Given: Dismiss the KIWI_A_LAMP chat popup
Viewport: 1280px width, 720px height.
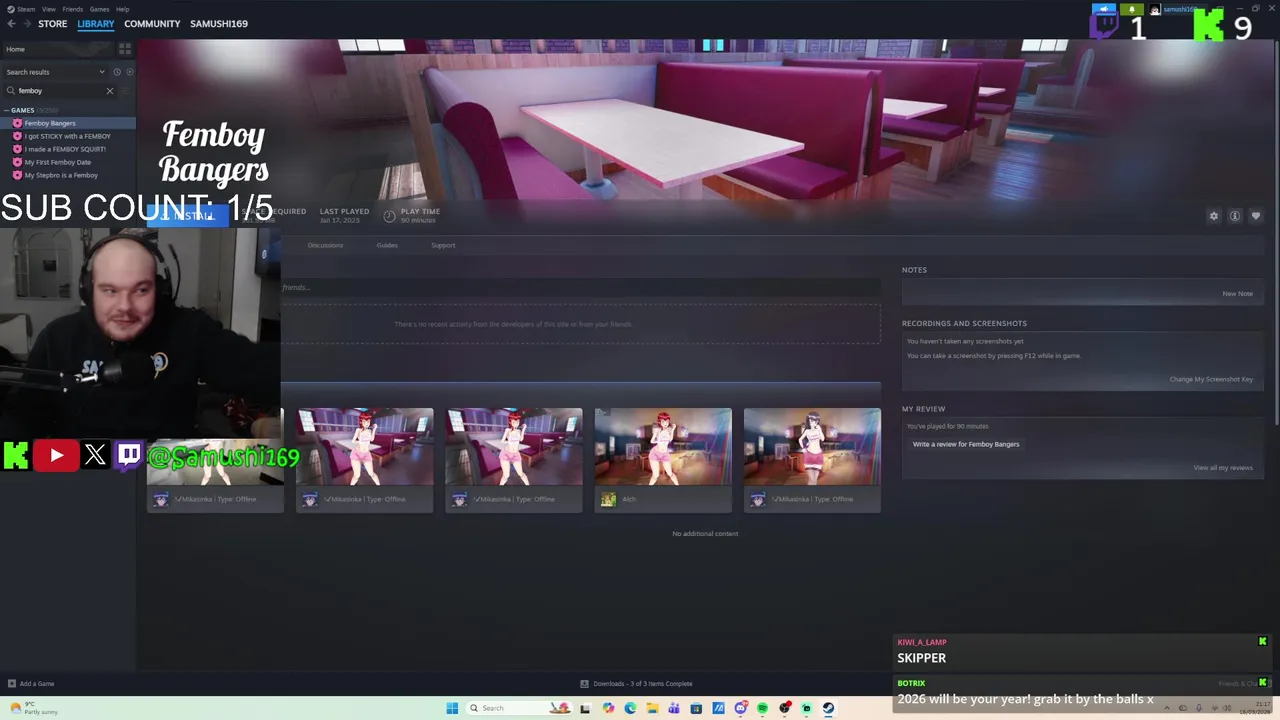Looking at the screenshot, I should pyautogui.click(x=1262, y=642).
